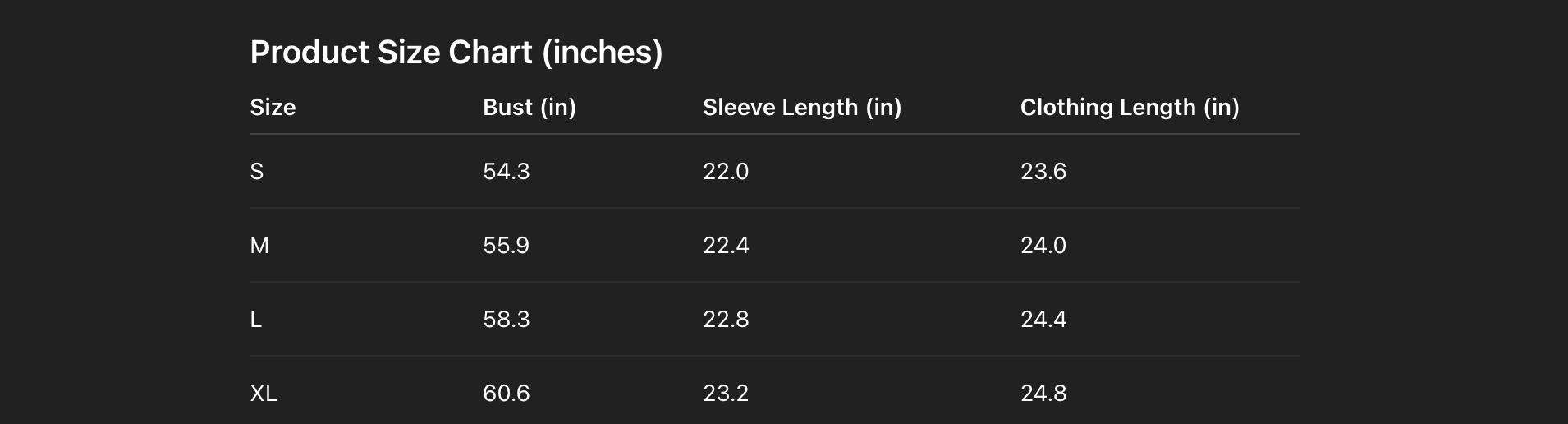Image resolution: width=1568 pixels, height=424 pixels.
Task: Select the 23.2 sleeve length cell
Action: pos(726,394)
